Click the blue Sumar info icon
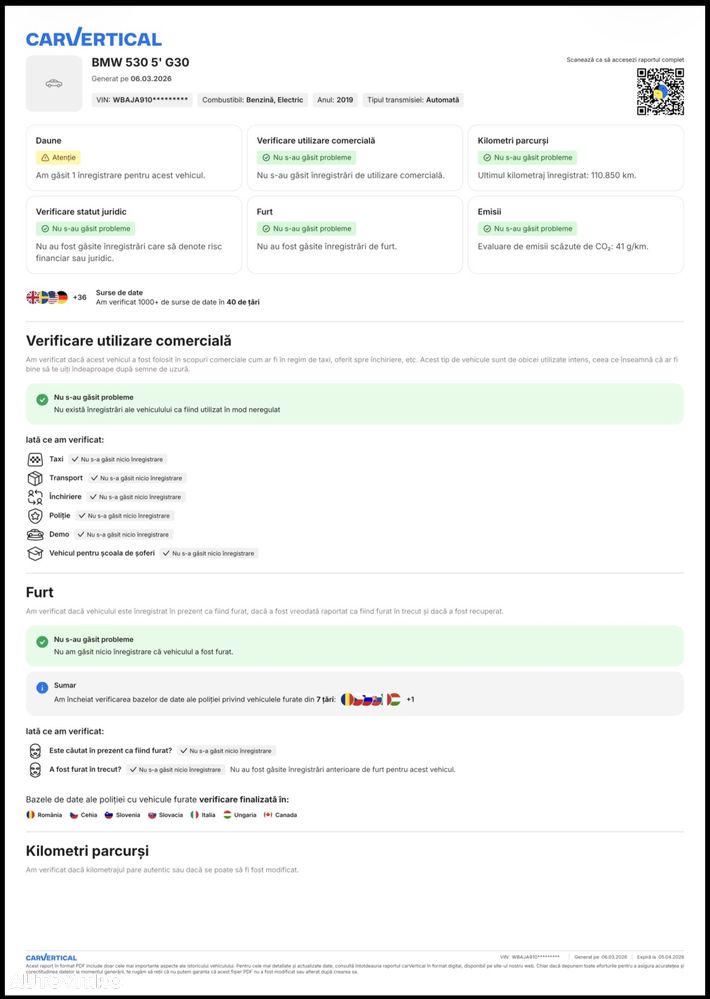This screenshot has height=999, width=710. tap(42, 687)
